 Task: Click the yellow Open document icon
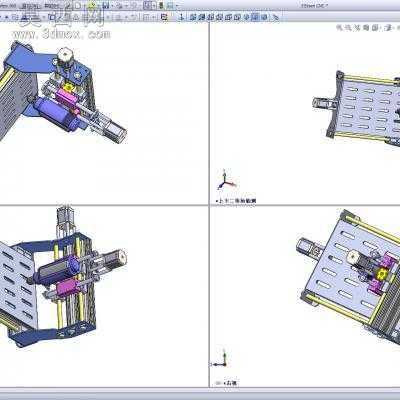point(91,6)
